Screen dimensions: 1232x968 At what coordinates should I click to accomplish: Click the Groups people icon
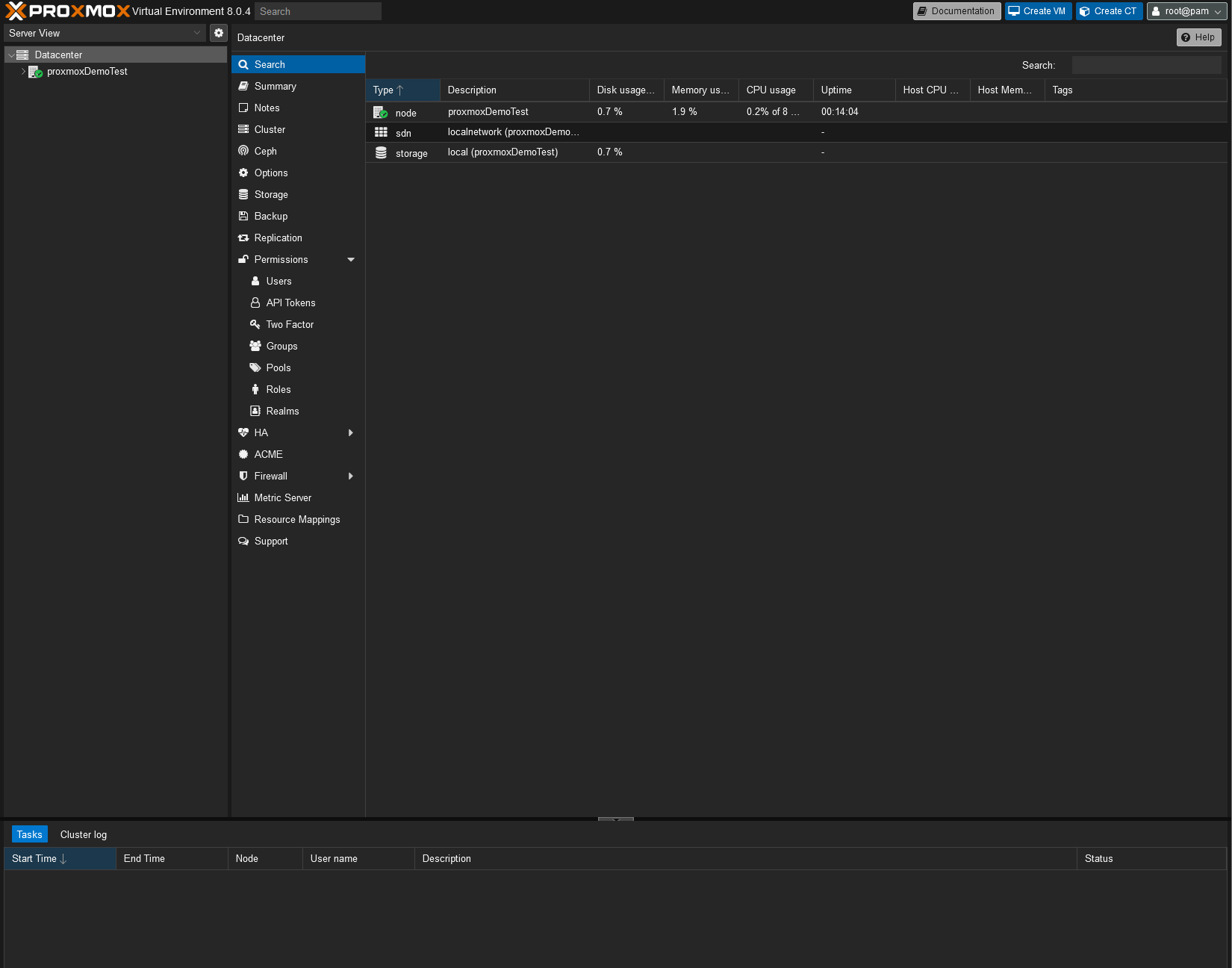tap(255, 346)
